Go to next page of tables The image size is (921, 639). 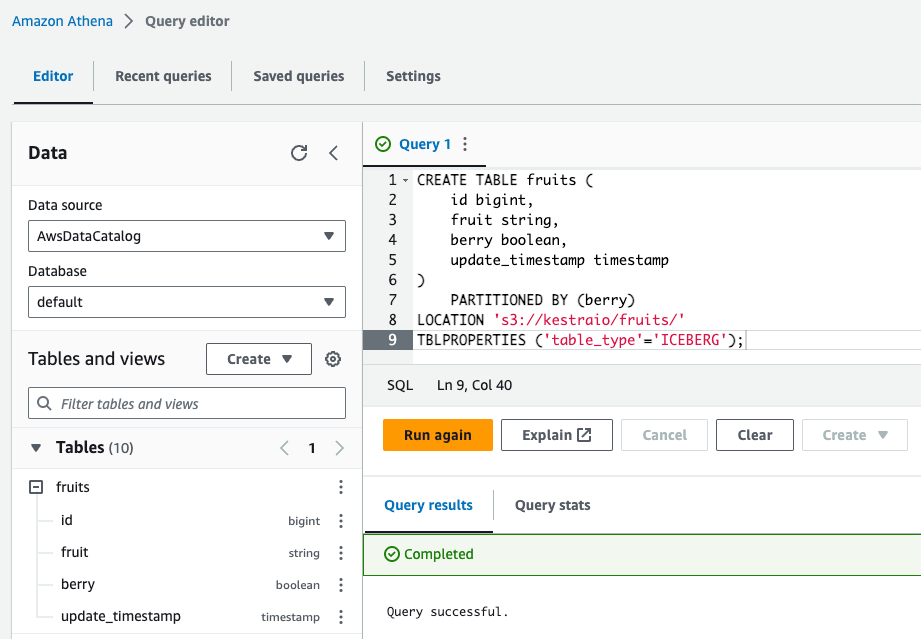tap(340, 448)
